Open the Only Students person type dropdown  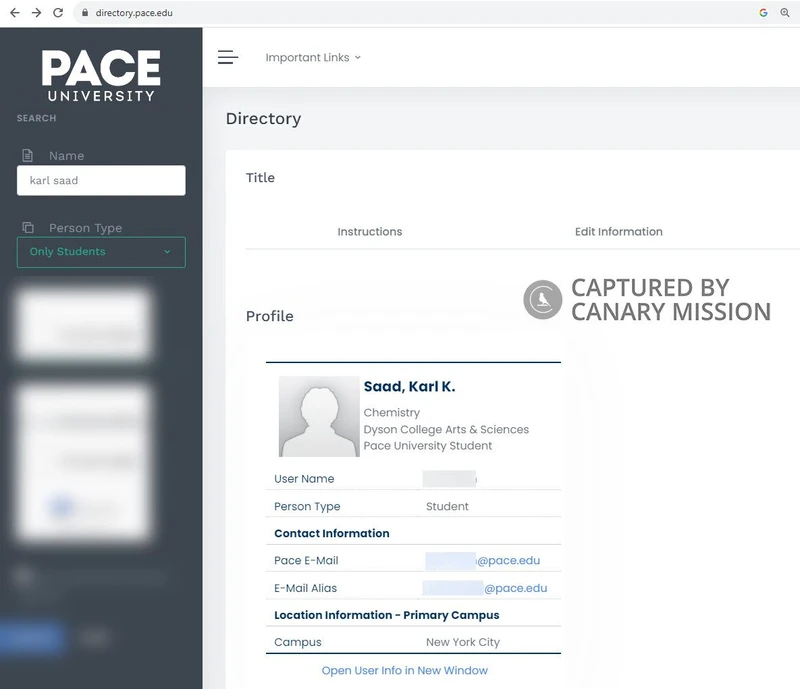pos(101,252)
